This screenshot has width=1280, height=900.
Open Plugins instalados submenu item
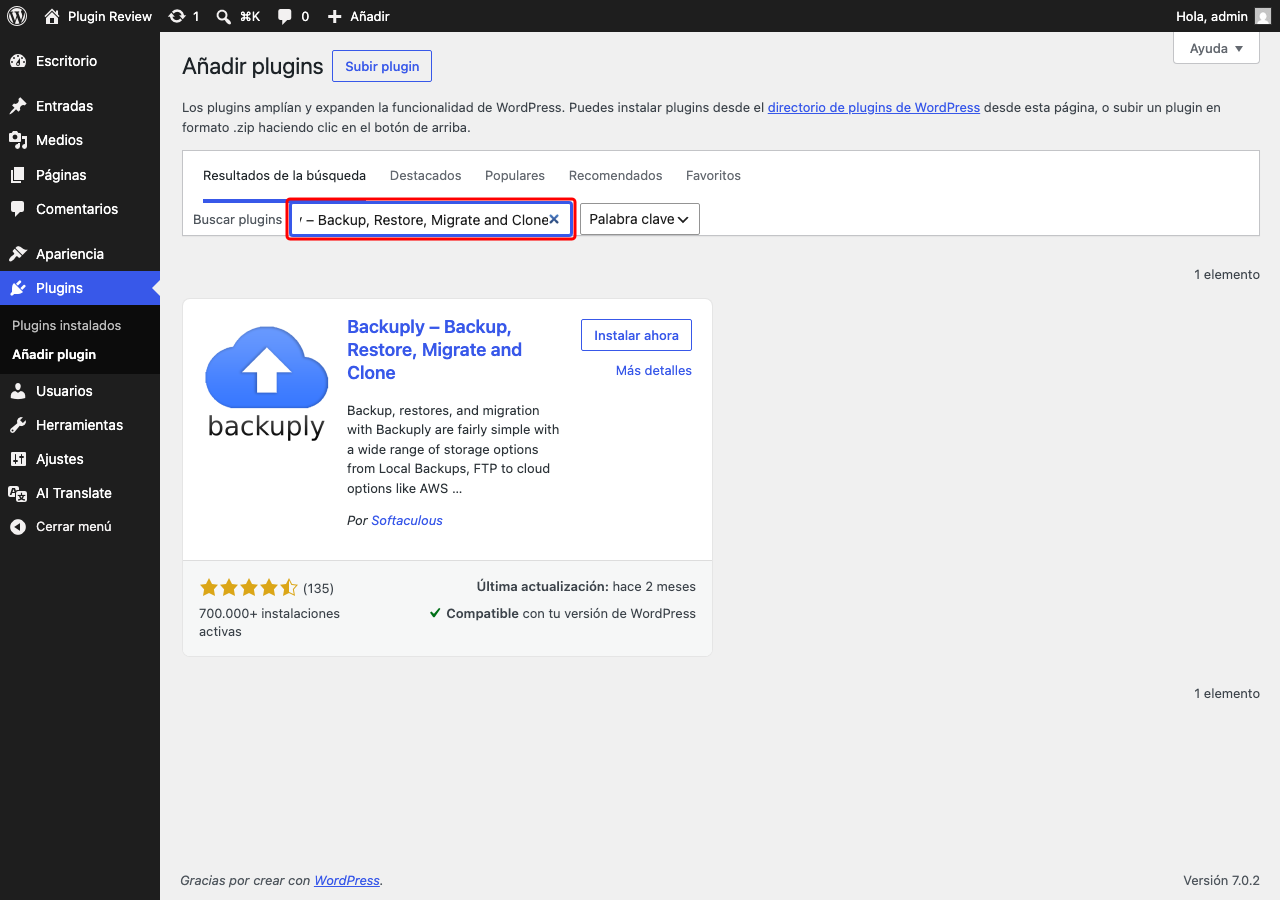[67, 326]
